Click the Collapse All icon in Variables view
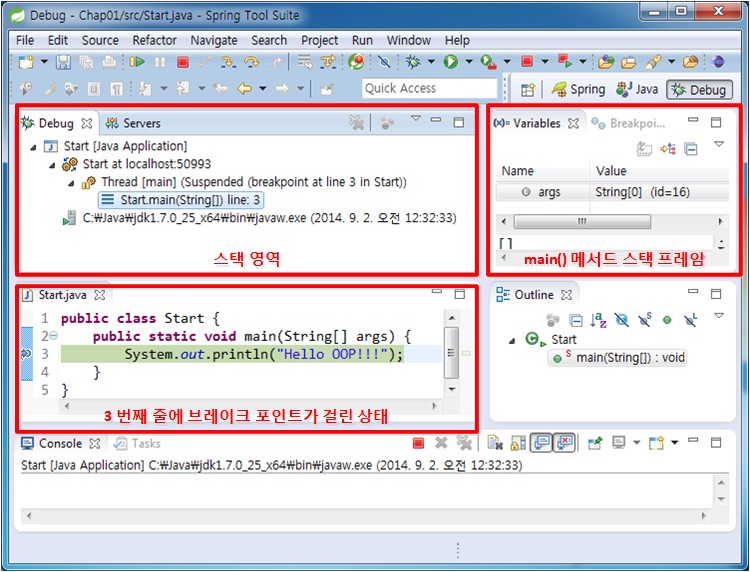This screenshot has height=572, width=750. (x=691, y=148)
